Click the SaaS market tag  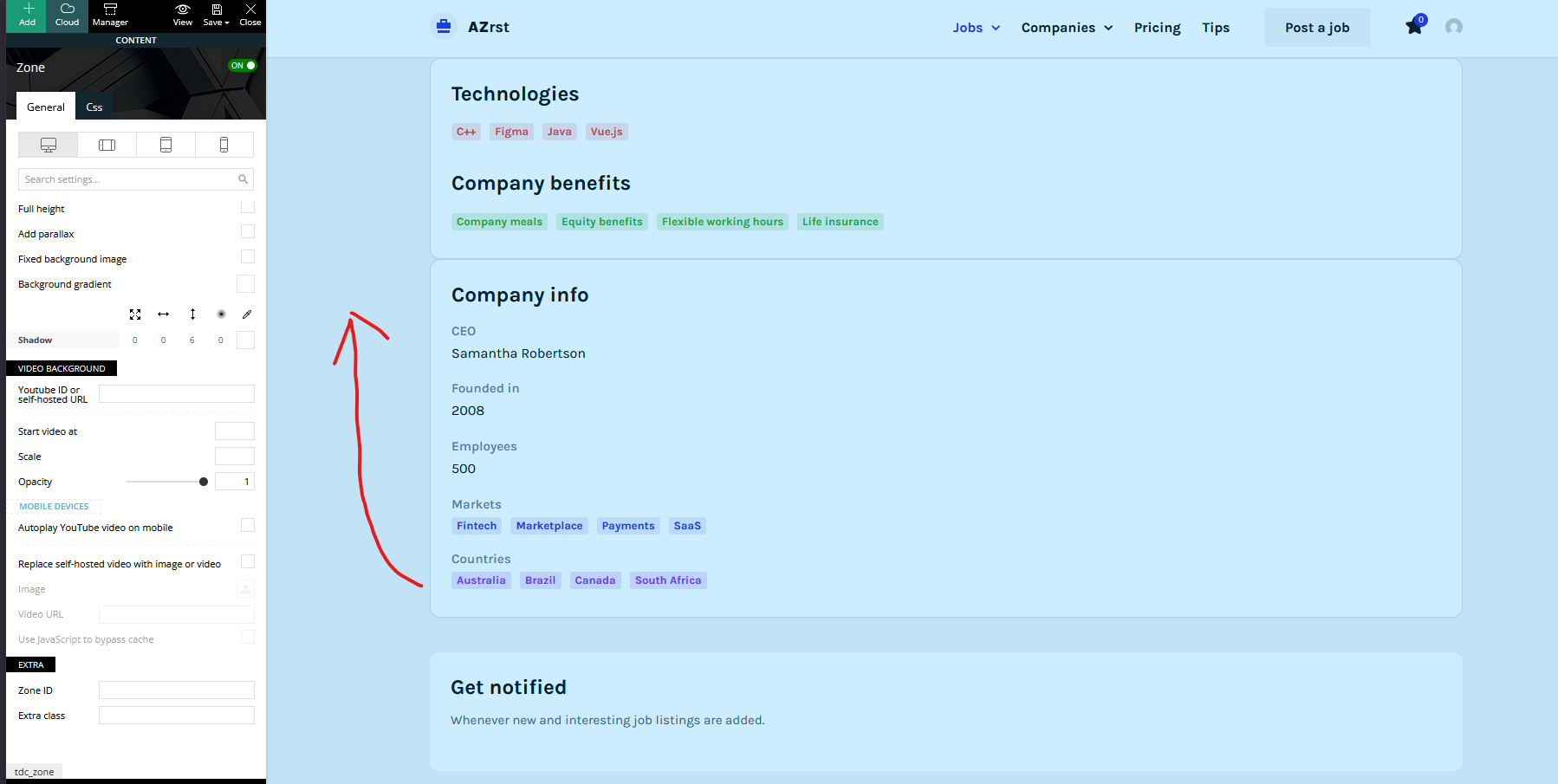coord(687,526)
